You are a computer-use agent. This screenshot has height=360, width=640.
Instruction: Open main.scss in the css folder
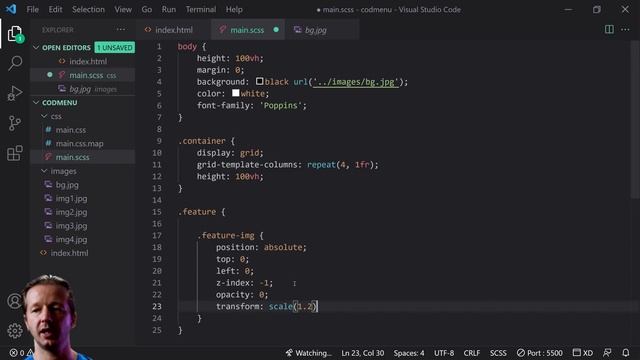coord(83,157)
